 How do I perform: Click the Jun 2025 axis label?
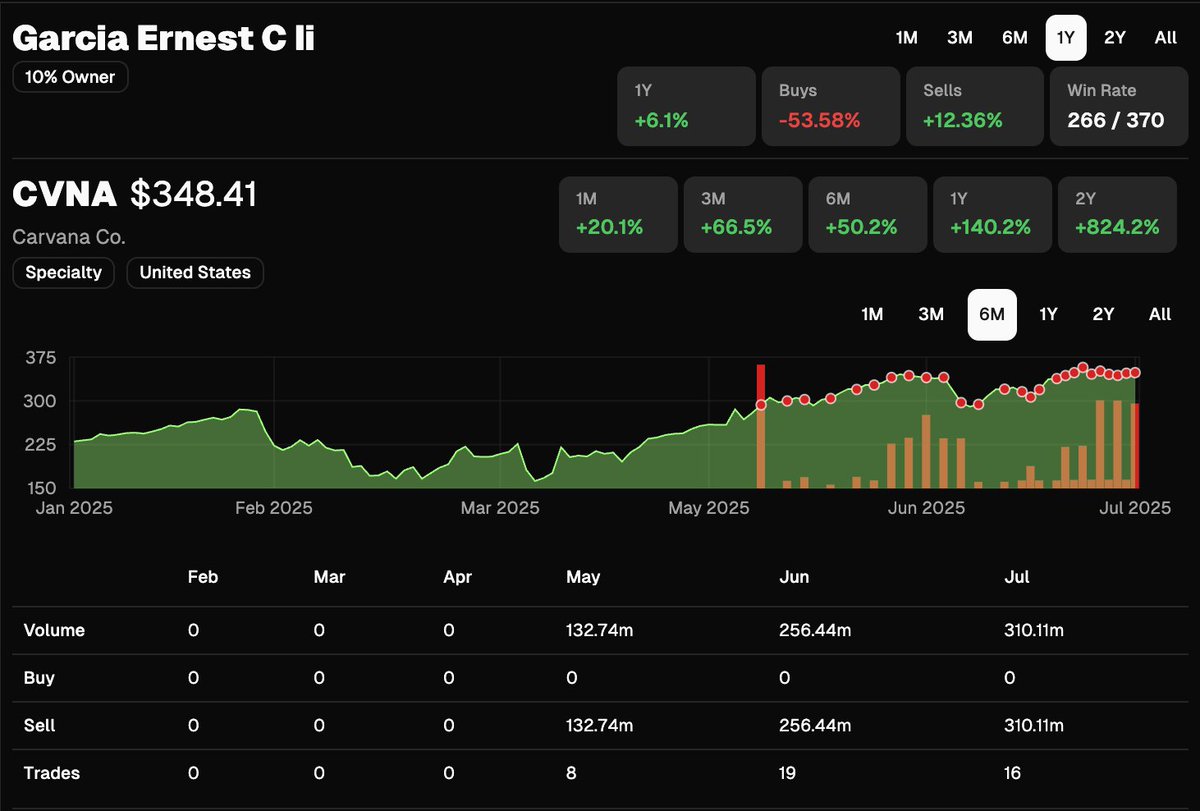tap(926, 508)
